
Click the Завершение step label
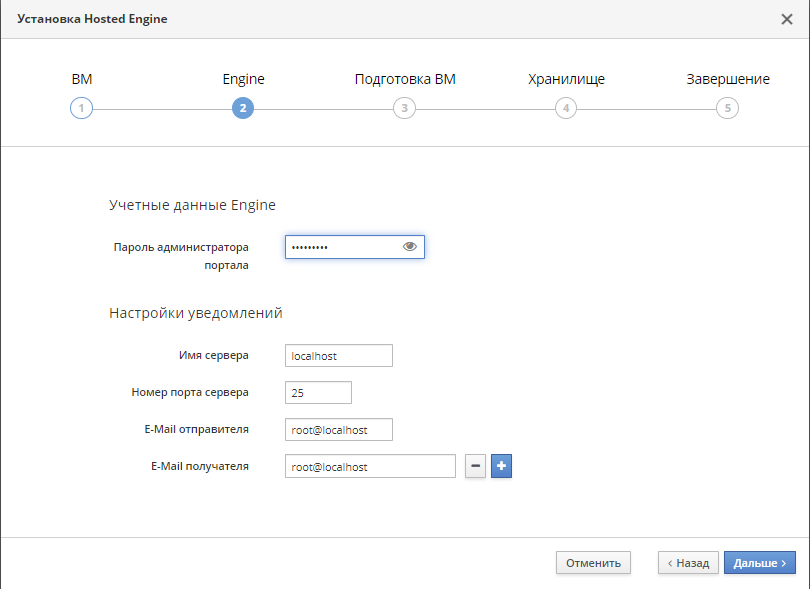click(x=728, y=79)
